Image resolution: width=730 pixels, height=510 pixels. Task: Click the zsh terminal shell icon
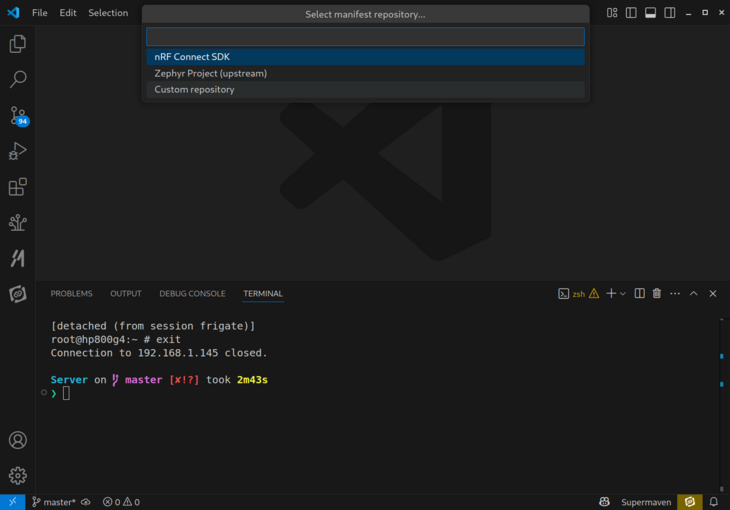pyautogui.click(x=563, y=293)
